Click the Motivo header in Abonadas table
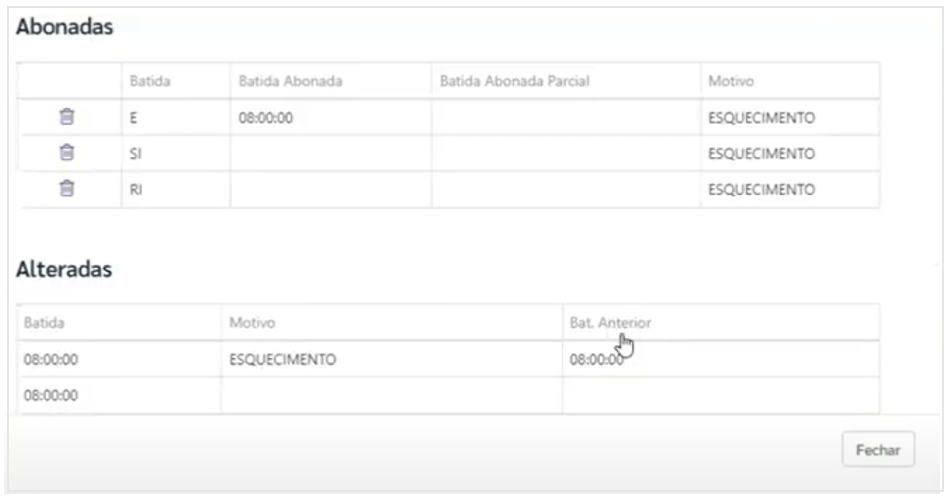The width and height of the screenshot is (949, 499). tap(731, 81)
